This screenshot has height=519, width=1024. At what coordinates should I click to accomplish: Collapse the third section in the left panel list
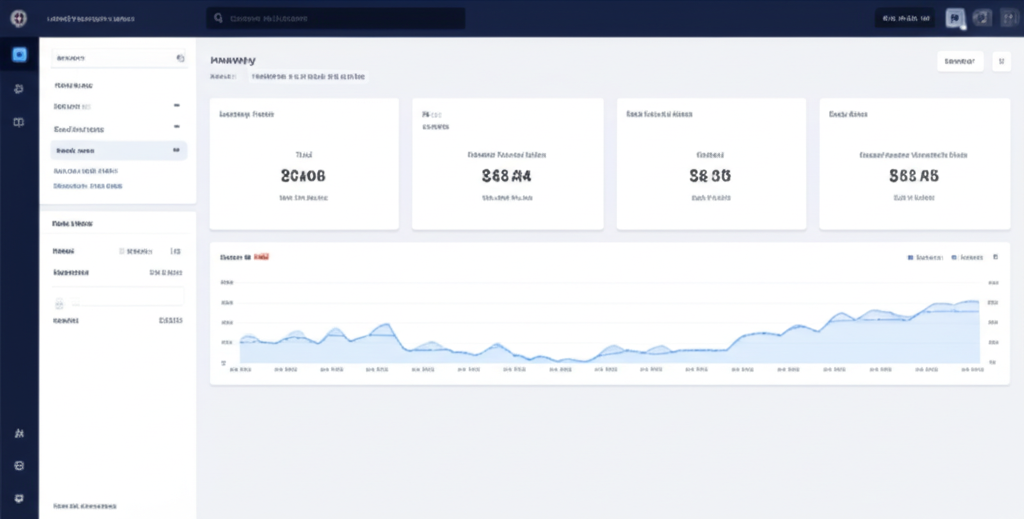point(176,128)
